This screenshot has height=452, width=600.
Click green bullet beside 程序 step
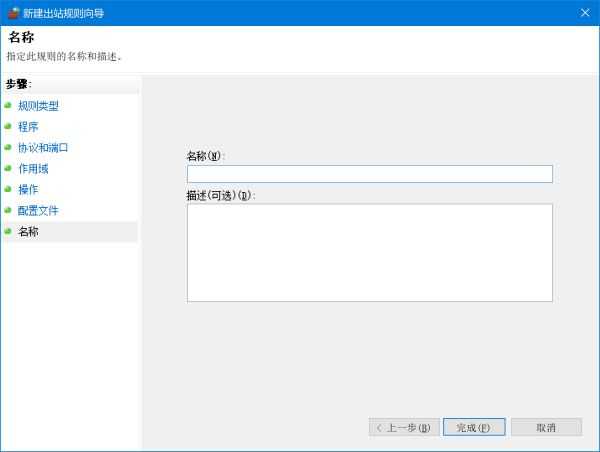8,126
